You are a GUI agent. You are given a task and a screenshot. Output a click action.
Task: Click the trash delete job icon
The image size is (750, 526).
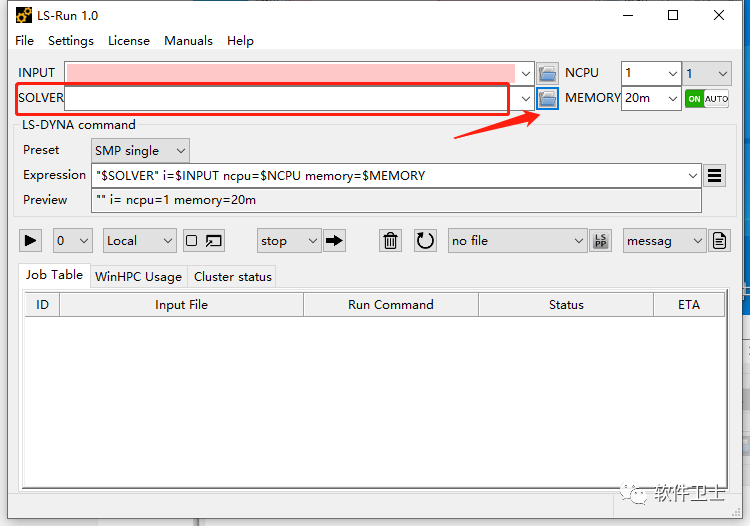coord(390,241)
